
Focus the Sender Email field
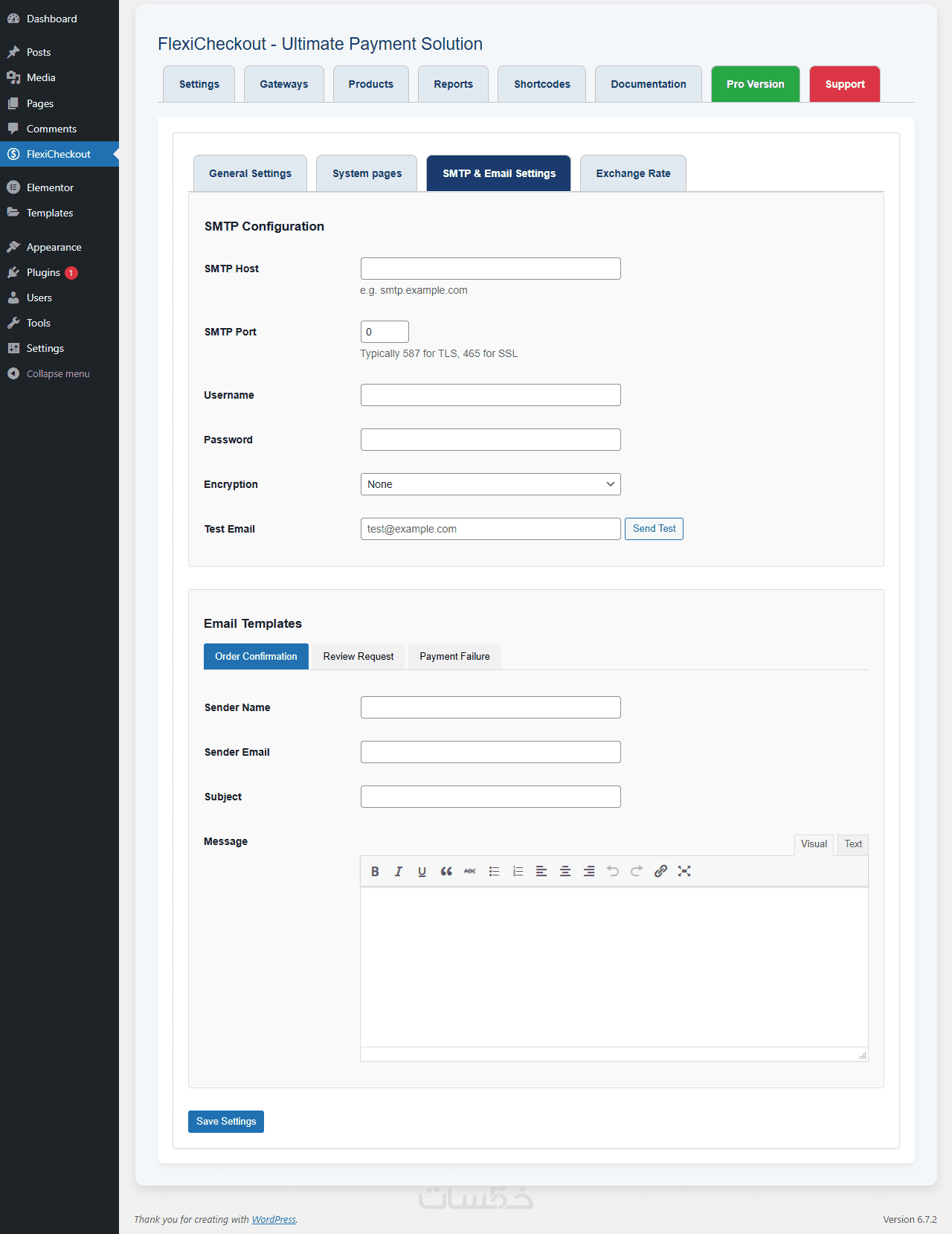490,752
